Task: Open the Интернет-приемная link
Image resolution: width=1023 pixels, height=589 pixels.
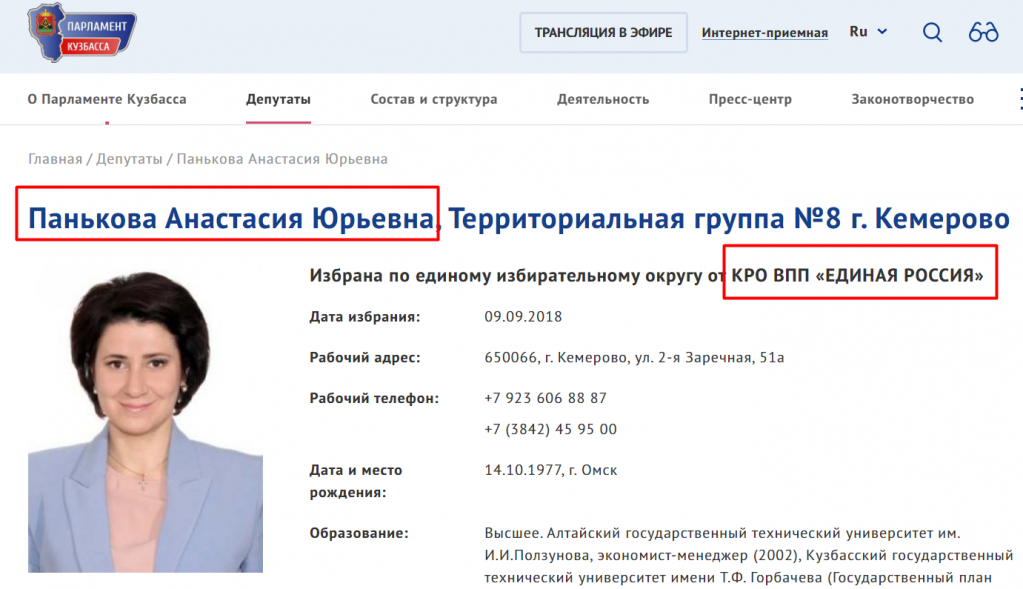Action: (765, 33)
